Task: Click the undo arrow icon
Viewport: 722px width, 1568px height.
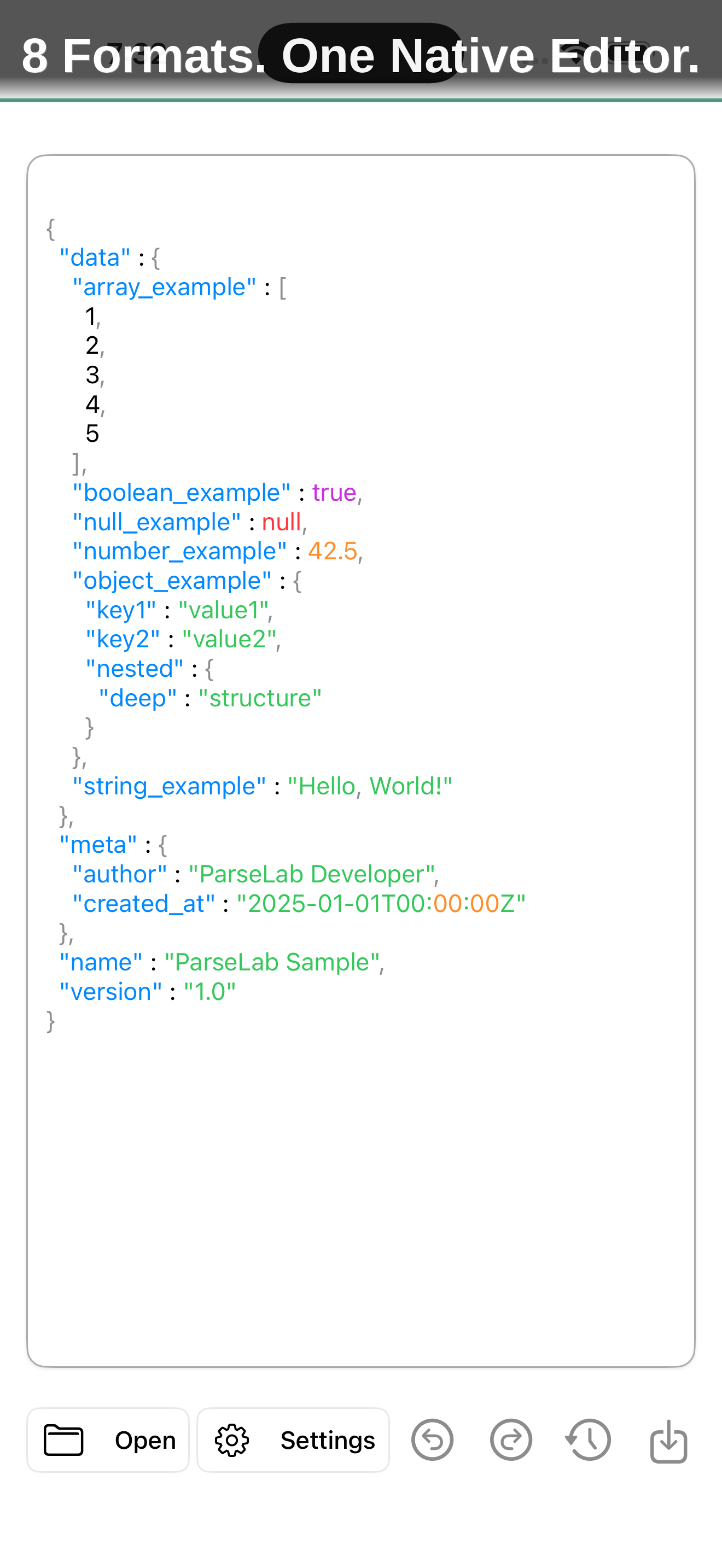Action: (432, 1440)
